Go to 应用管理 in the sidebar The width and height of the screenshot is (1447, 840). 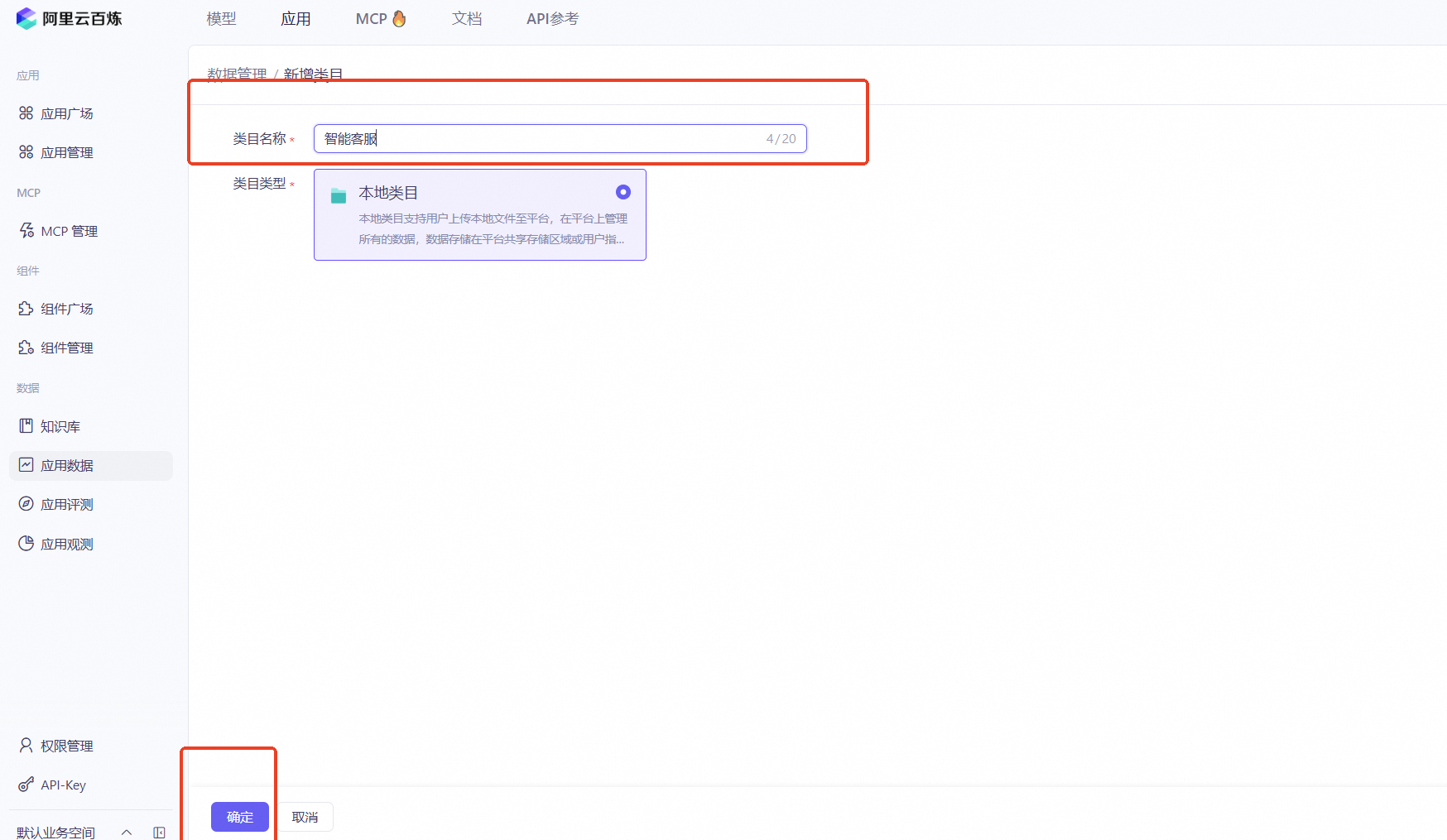pyautogui.click(x=91, y=152)
